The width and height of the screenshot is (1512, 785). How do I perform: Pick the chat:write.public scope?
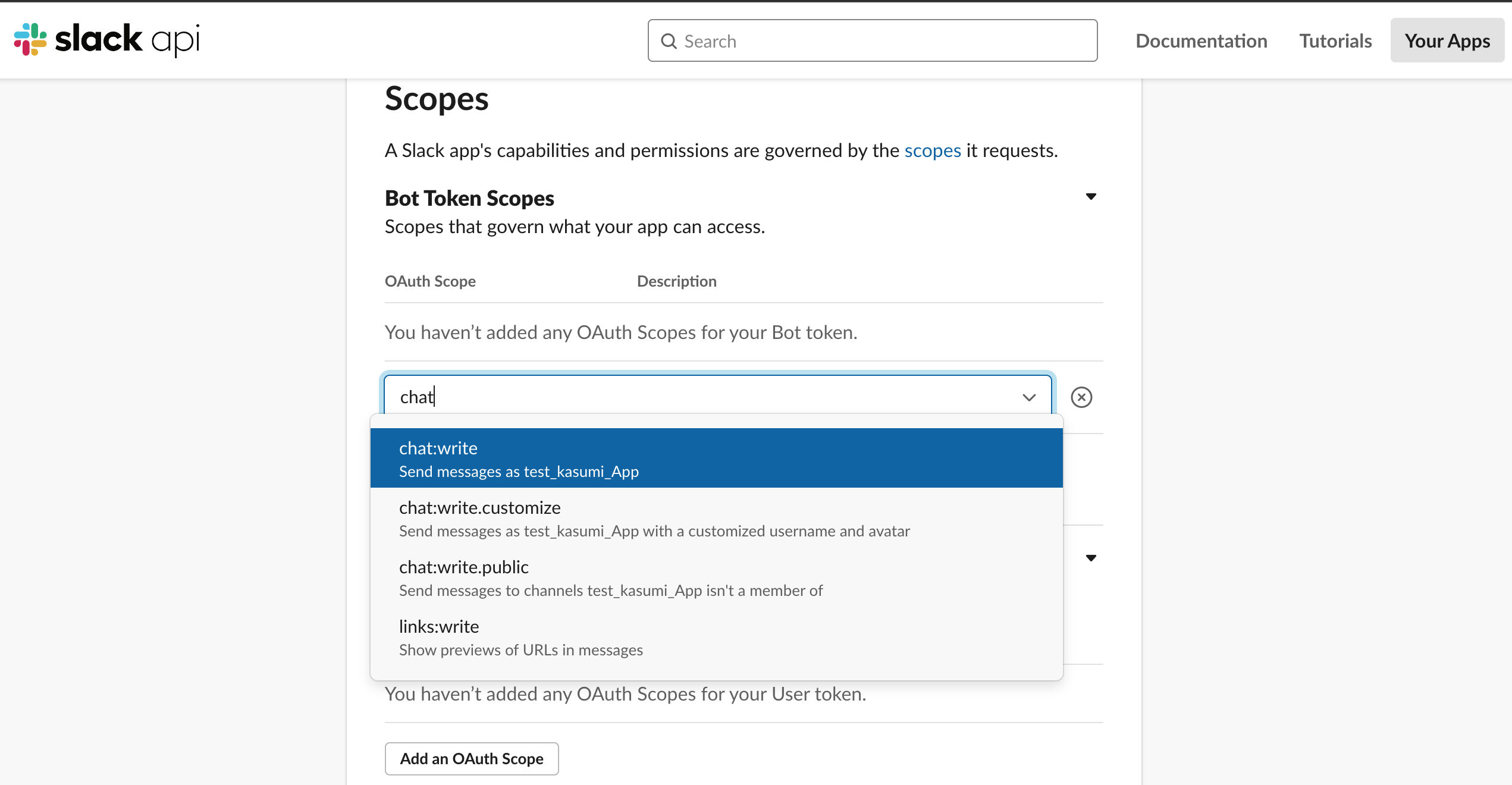pos(716,577)
